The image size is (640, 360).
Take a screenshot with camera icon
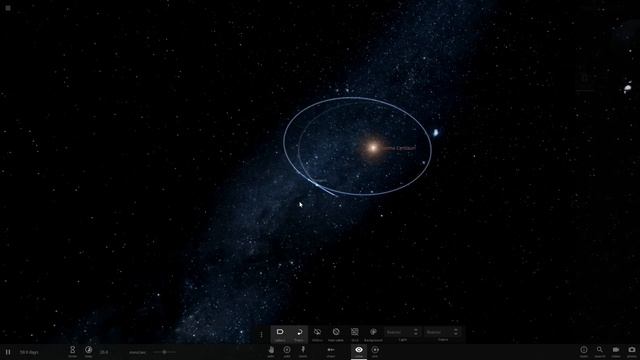tap(632, 351)
